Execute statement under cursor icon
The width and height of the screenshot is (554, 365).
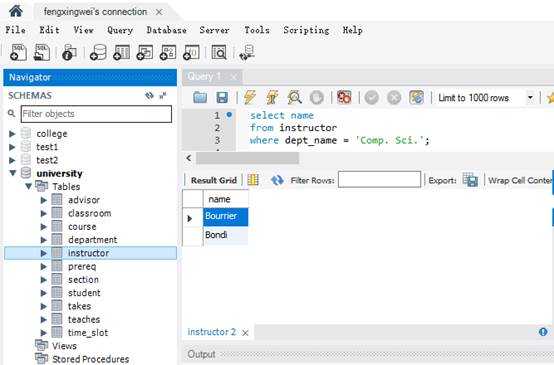[272, 97]
